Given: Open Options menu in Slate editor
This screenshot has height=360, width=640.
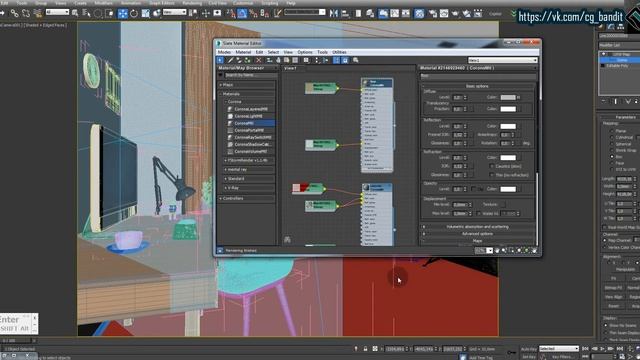Looking at the screenshot, I should (305, 52).
